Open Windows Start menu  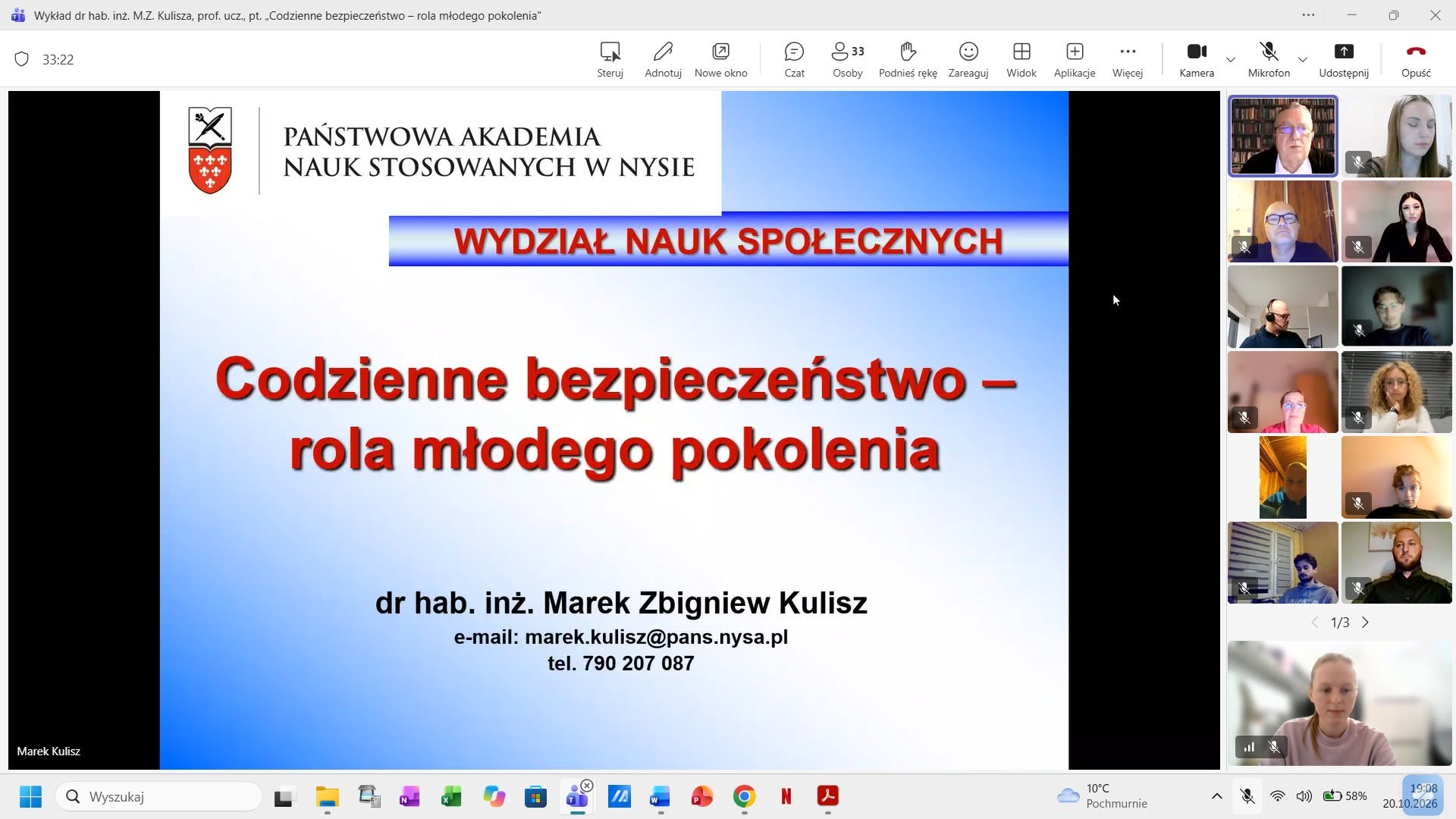tap(31, 796)
